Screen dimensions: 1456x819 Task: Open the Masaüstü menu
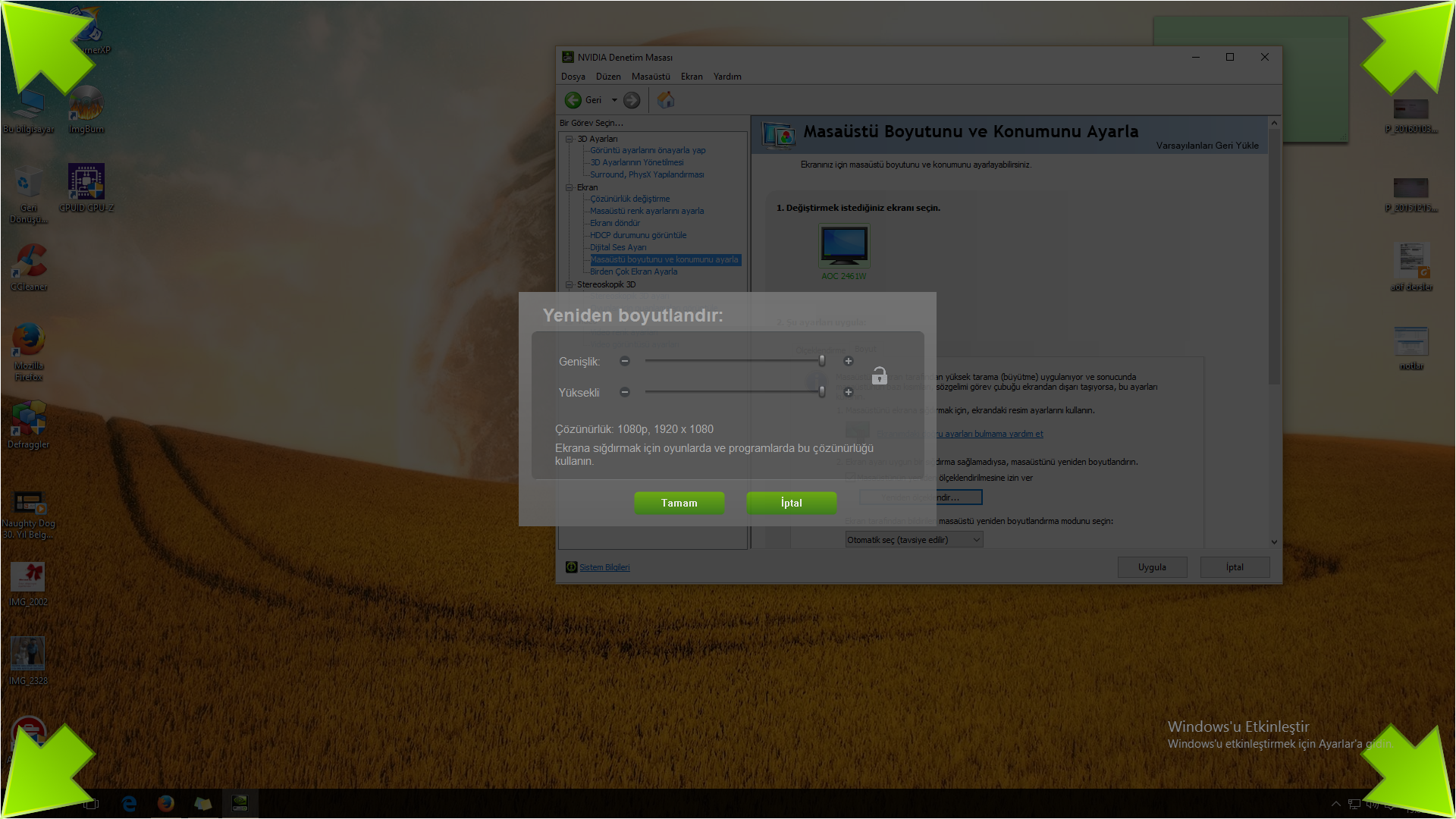(651, 77)
